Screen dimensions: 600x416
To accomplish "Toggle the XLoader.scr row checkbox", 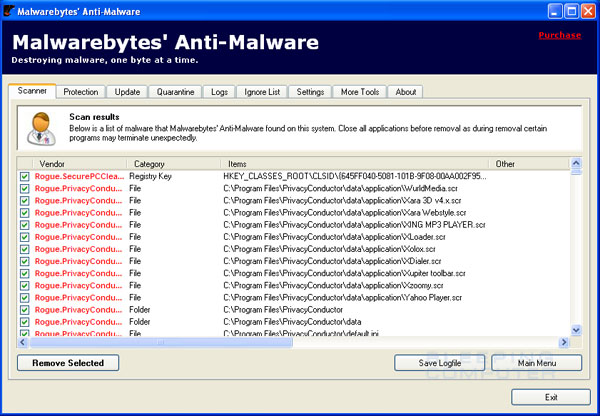I will [24, 237].
